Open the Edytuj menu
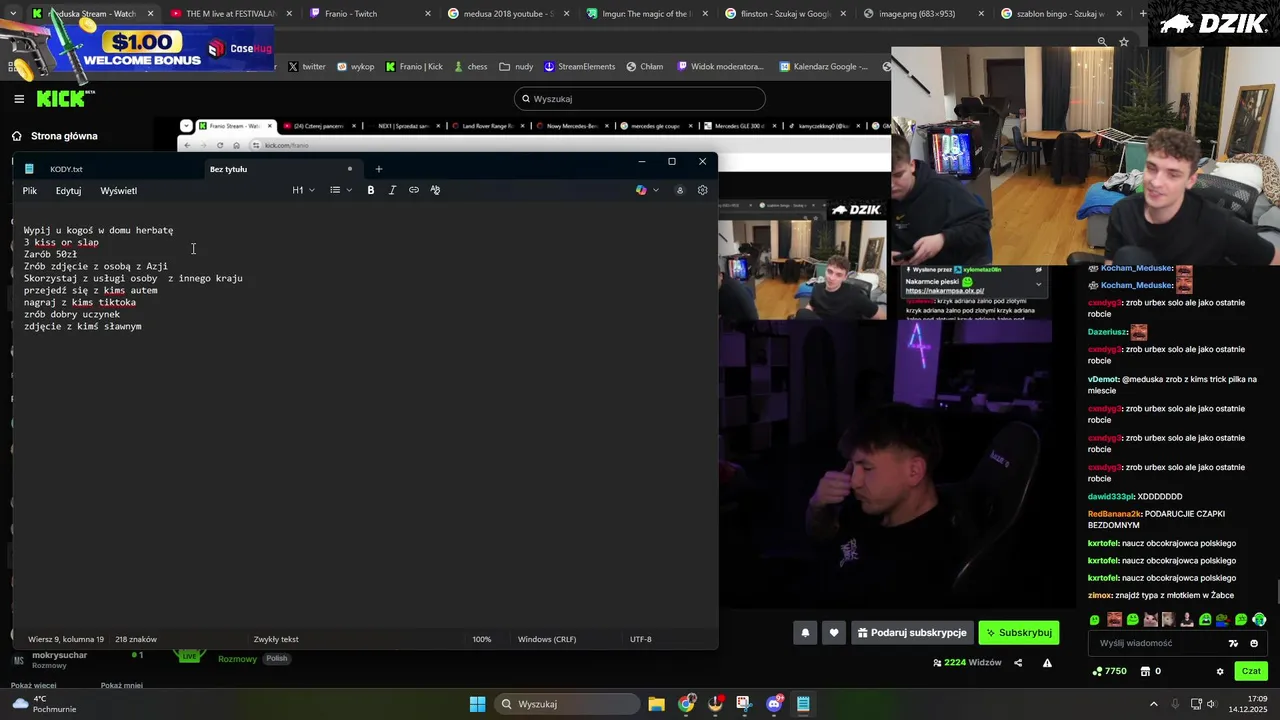The height and width of the screenshot is (720, 1280). [x=68, y=190]
